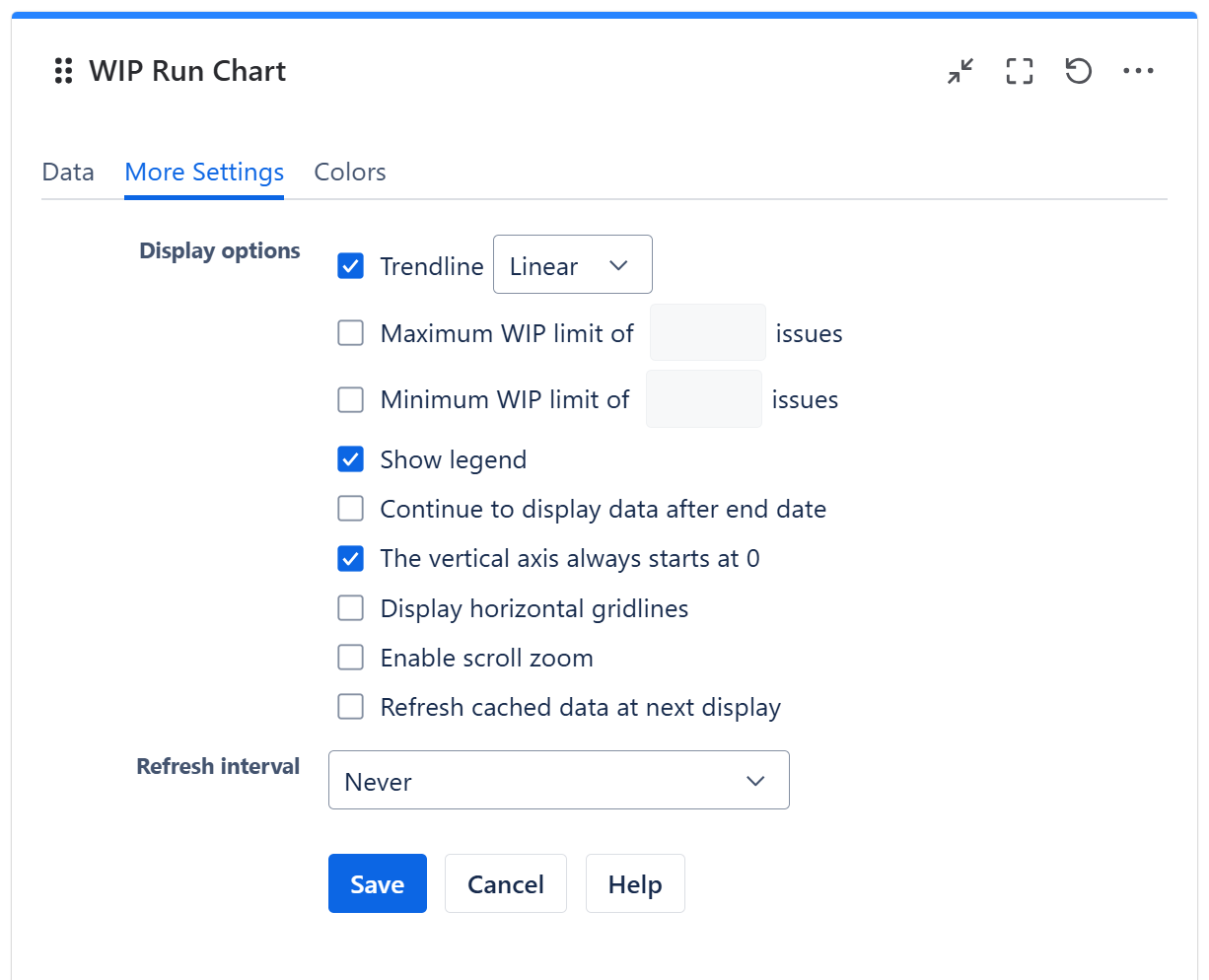1209x980 pixels.
Task: Refresh the WIP Run Chart gadget
Action: [x=1078, y=71]
